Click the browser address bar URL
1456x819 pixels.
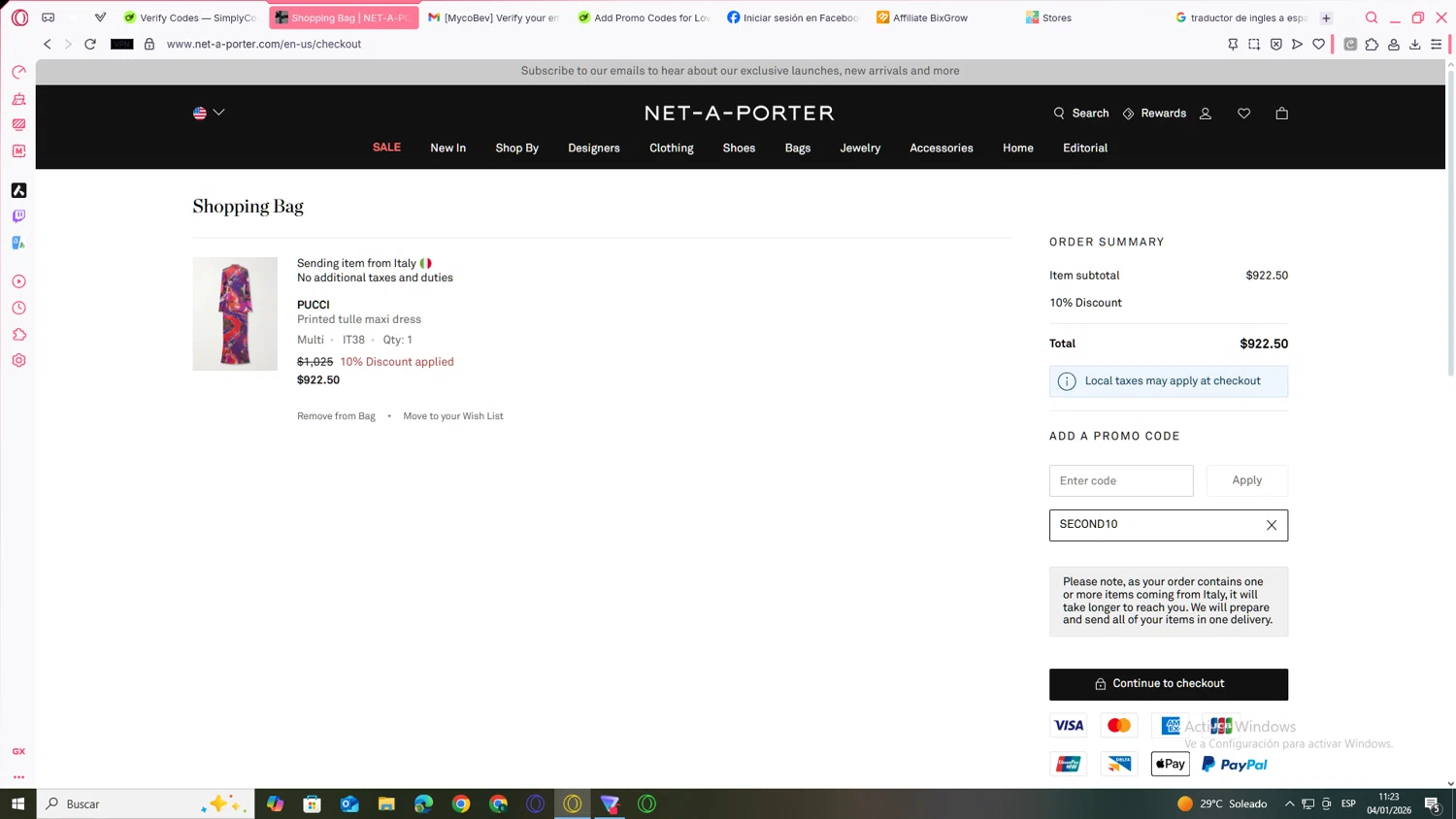tap(264, 44)
